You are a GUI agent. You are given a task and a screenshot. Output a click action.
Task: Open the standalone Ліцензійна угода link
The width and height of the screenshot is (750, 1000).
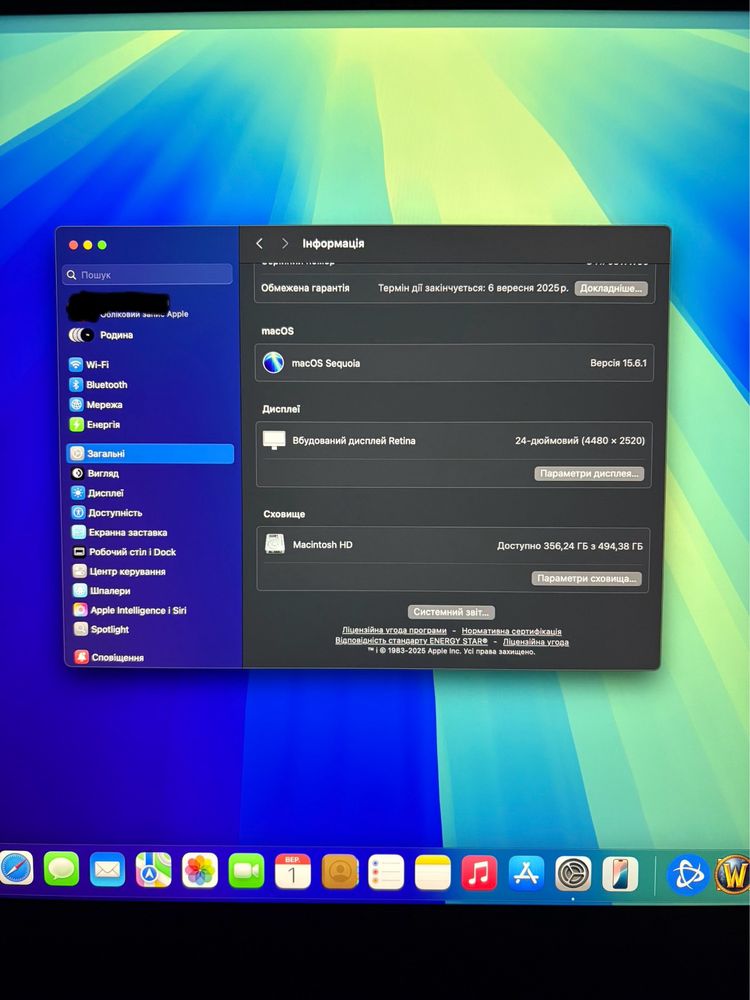tap(536, 642)
